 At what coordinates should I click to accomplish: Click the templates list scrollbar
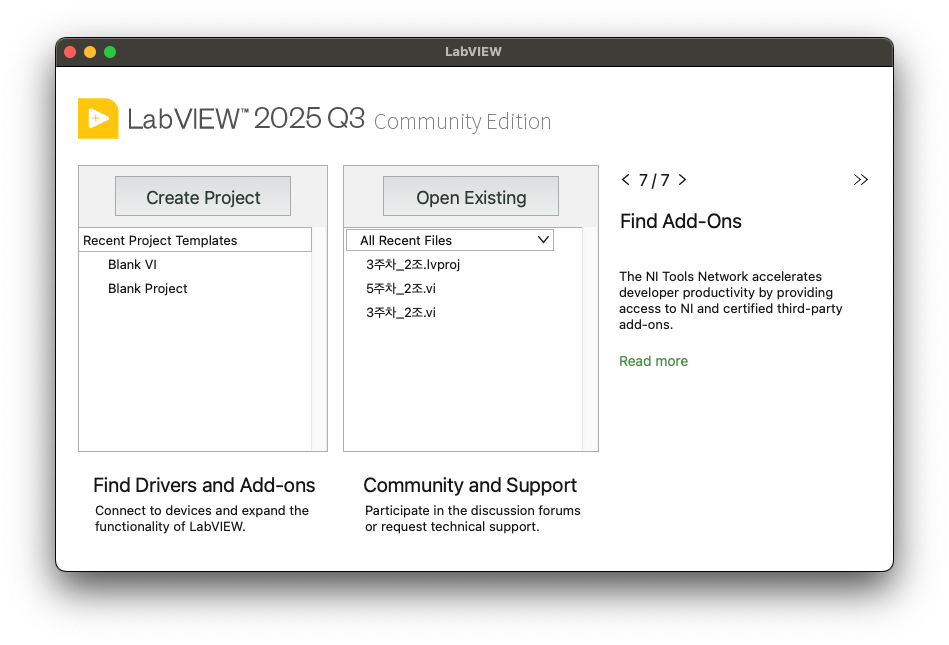(319, 339)
